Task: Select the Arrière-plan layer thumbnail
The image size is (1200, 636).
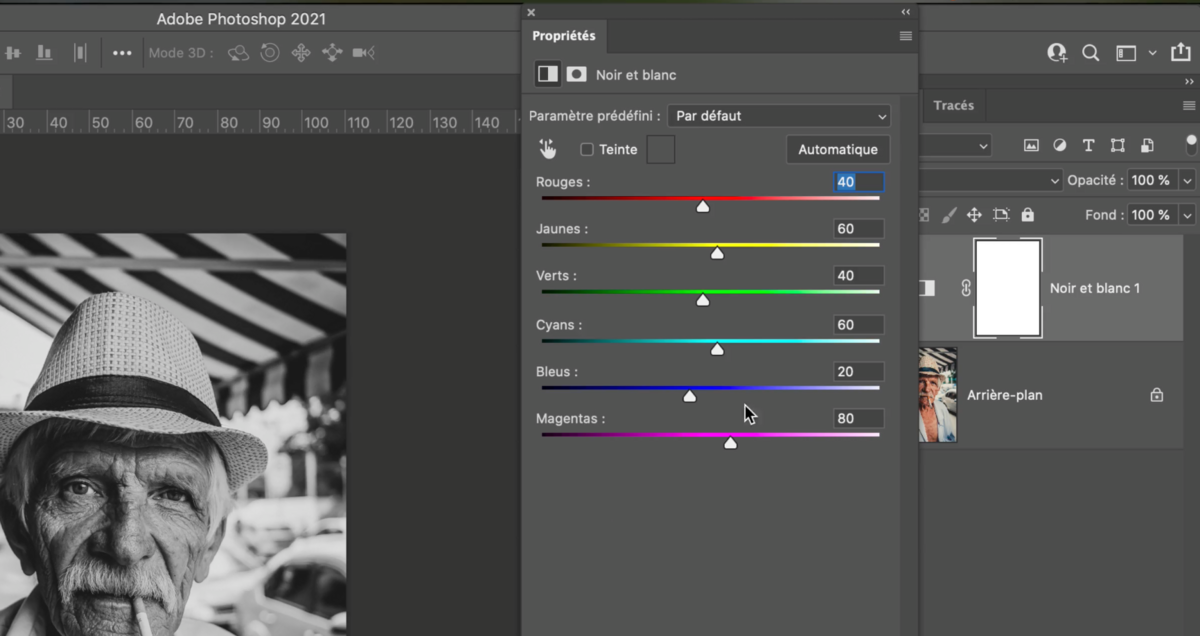Action: pyautogui.click(x=937, y=395)
